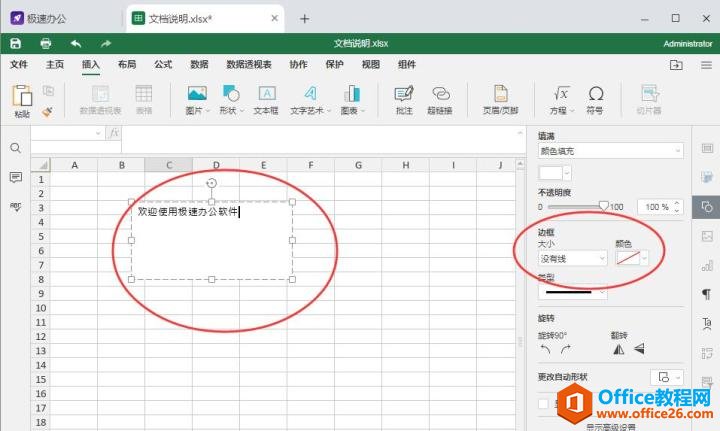Select column header G
Image resolution: width=720 pixels, height=431 pixels.
tap(358, 165)
